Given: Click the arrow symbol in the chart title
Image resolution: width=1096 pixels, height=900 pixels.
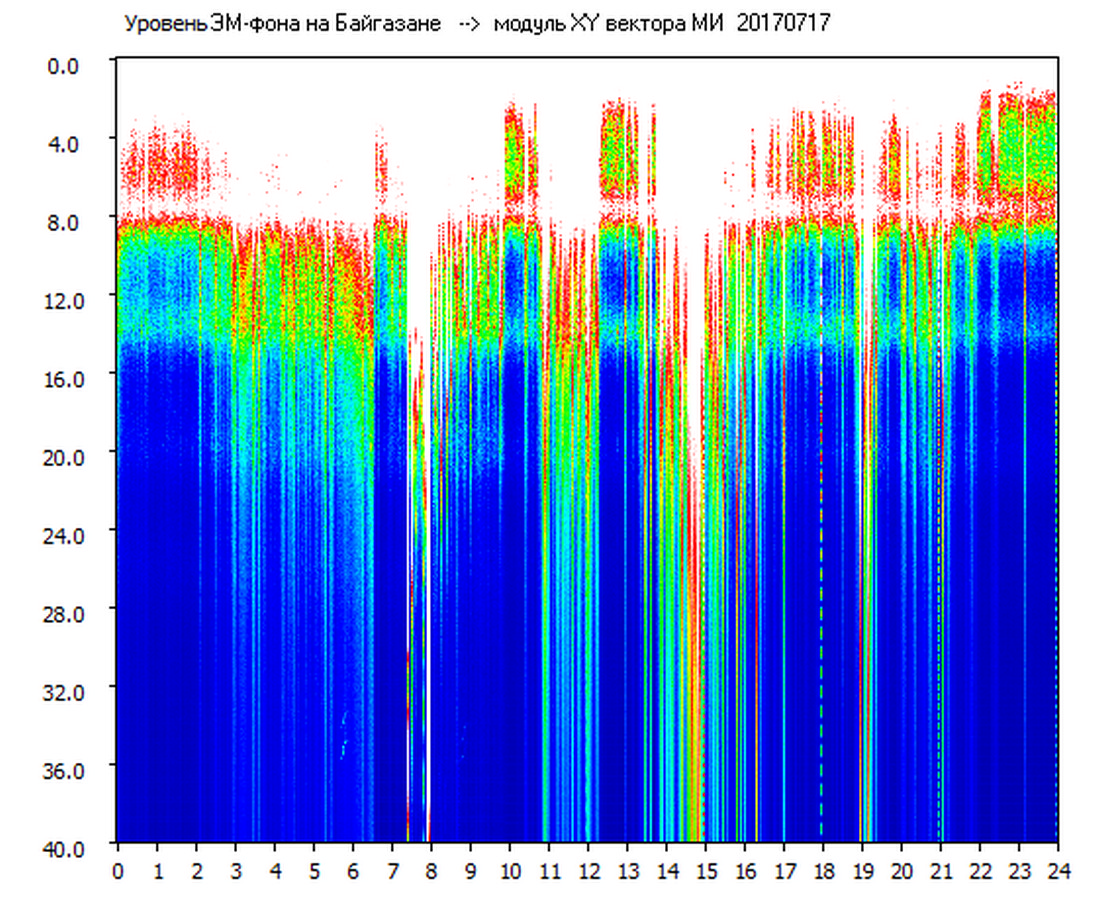Looking at the screenshot, I should tap(470, 24).
